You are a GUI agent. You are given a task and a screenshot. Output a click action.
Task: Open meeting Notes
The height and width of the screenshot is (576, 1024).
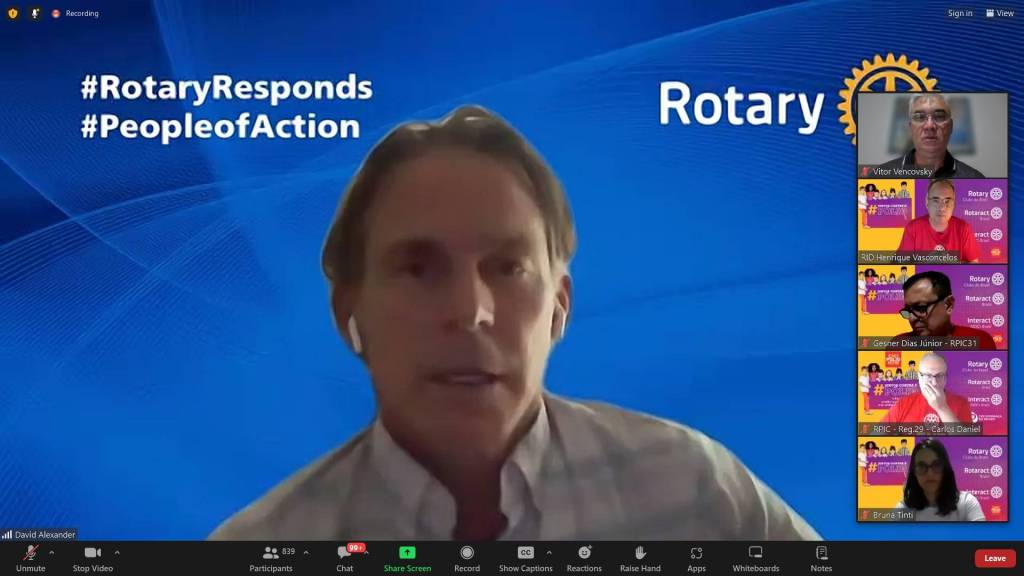821,557
